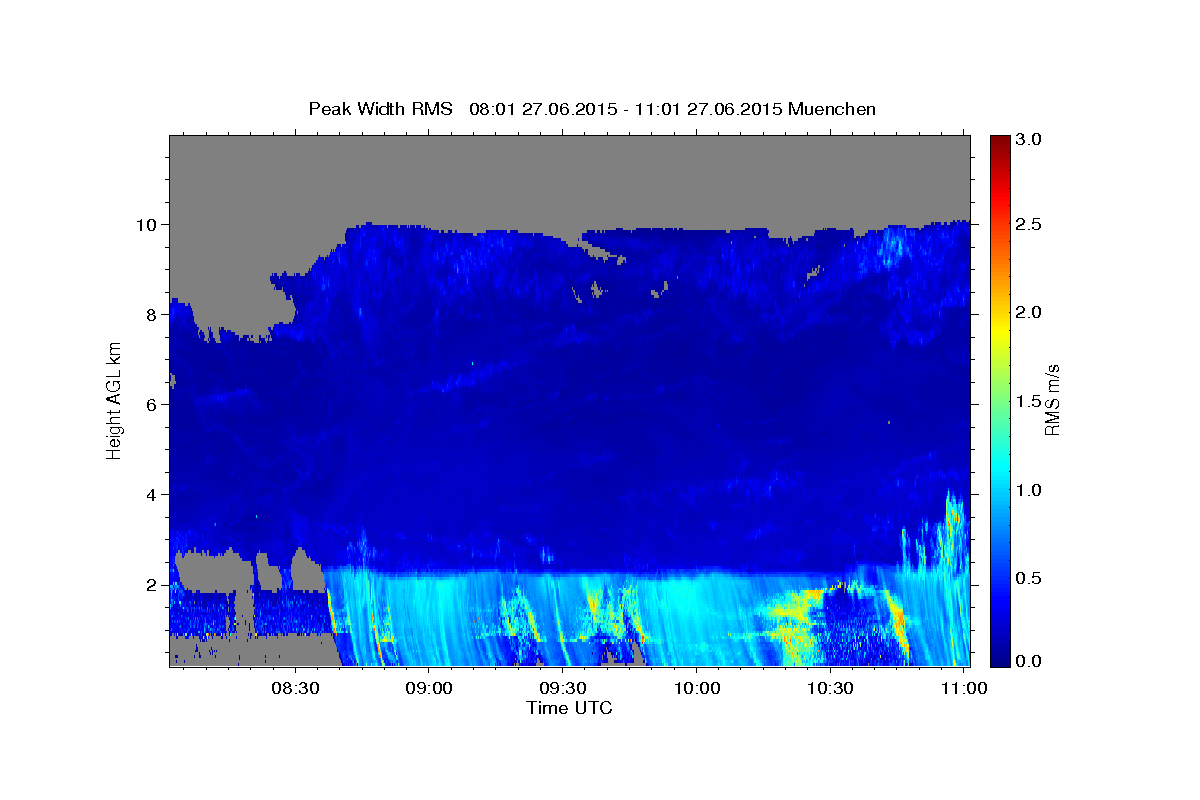
Task: Click the date range '08:01 27.06.2015 - 11:01 27.06.2015' in the title
Action: [626, 109]
